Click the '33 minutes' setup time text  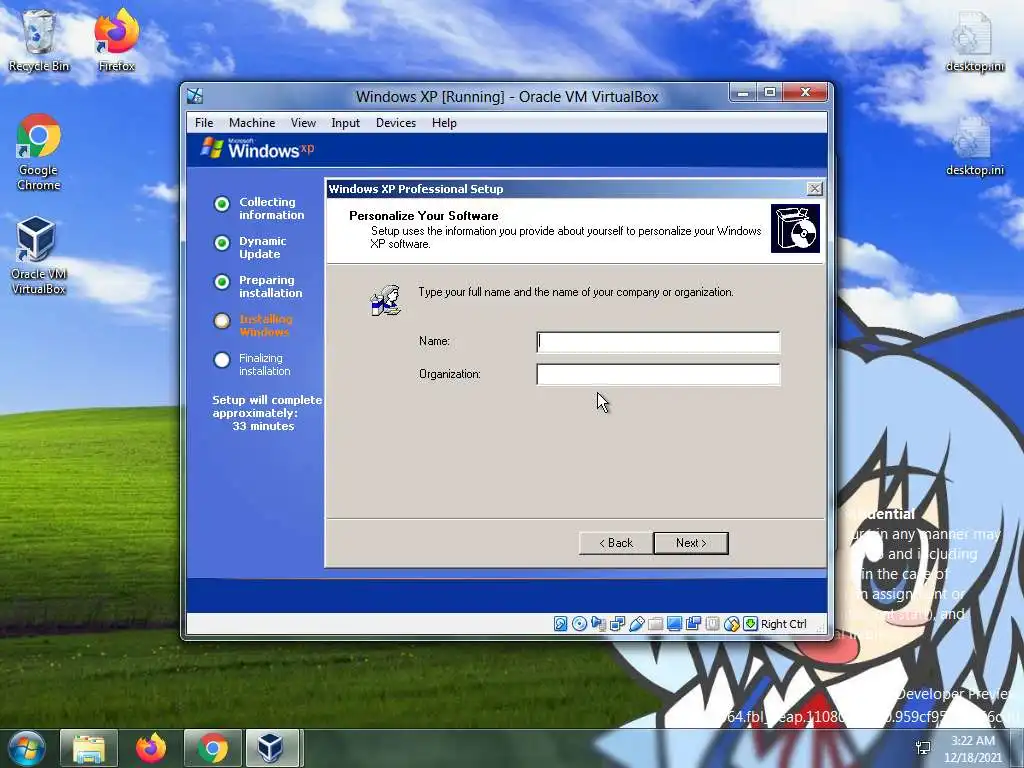(263, 426)
